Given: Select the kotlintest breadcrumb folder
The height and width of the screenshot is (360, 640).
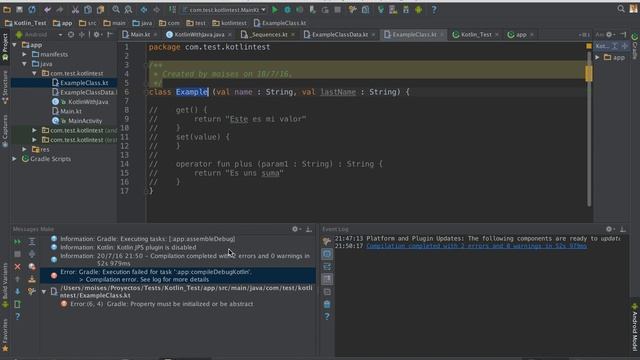Looking at the screenshot, I should (229, 23).
